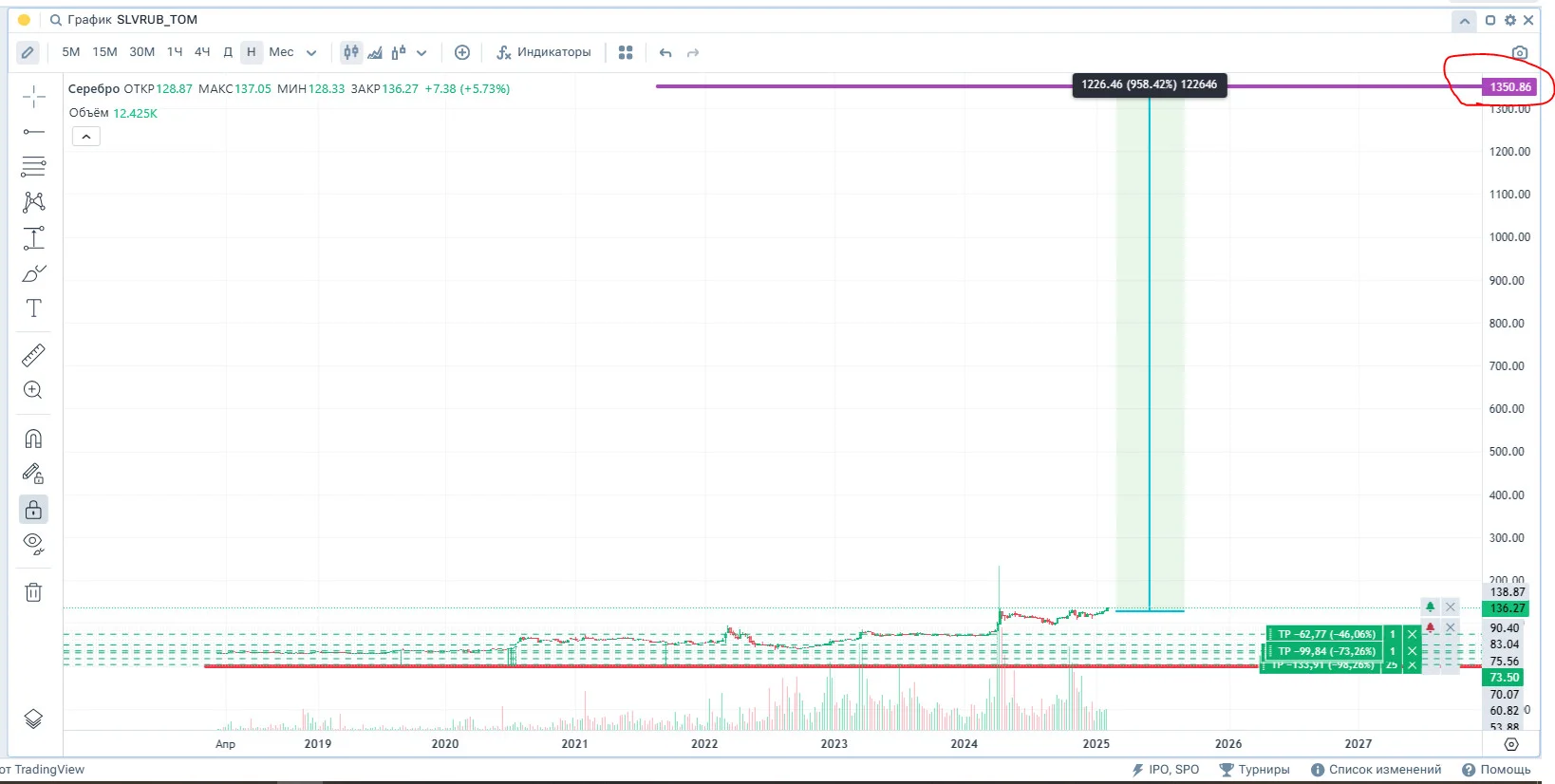Open the Турниры link
1555x784 pixels.
tap(1255, 770)
